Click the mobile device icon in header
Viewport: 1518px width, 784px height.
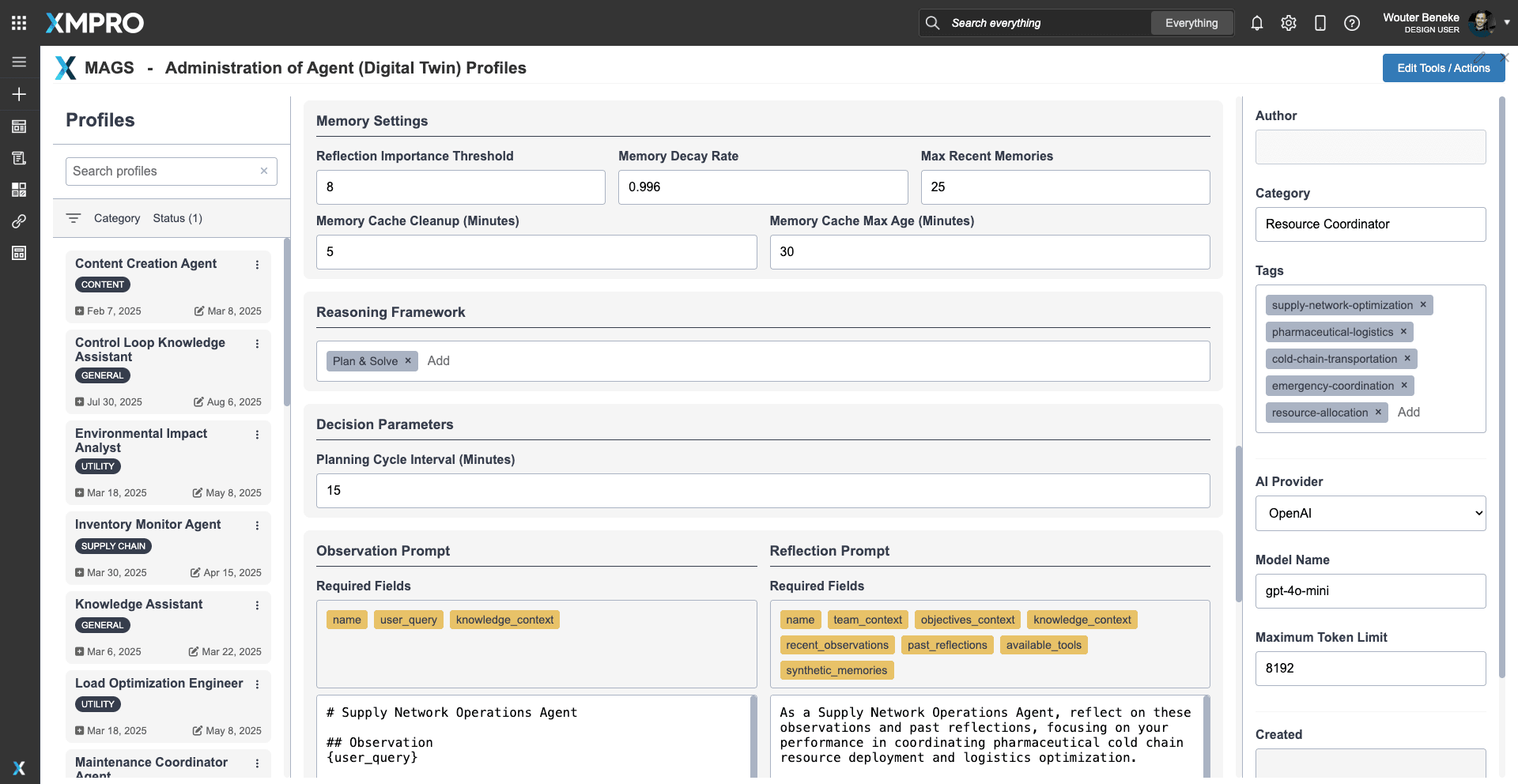click(1320, 23)
